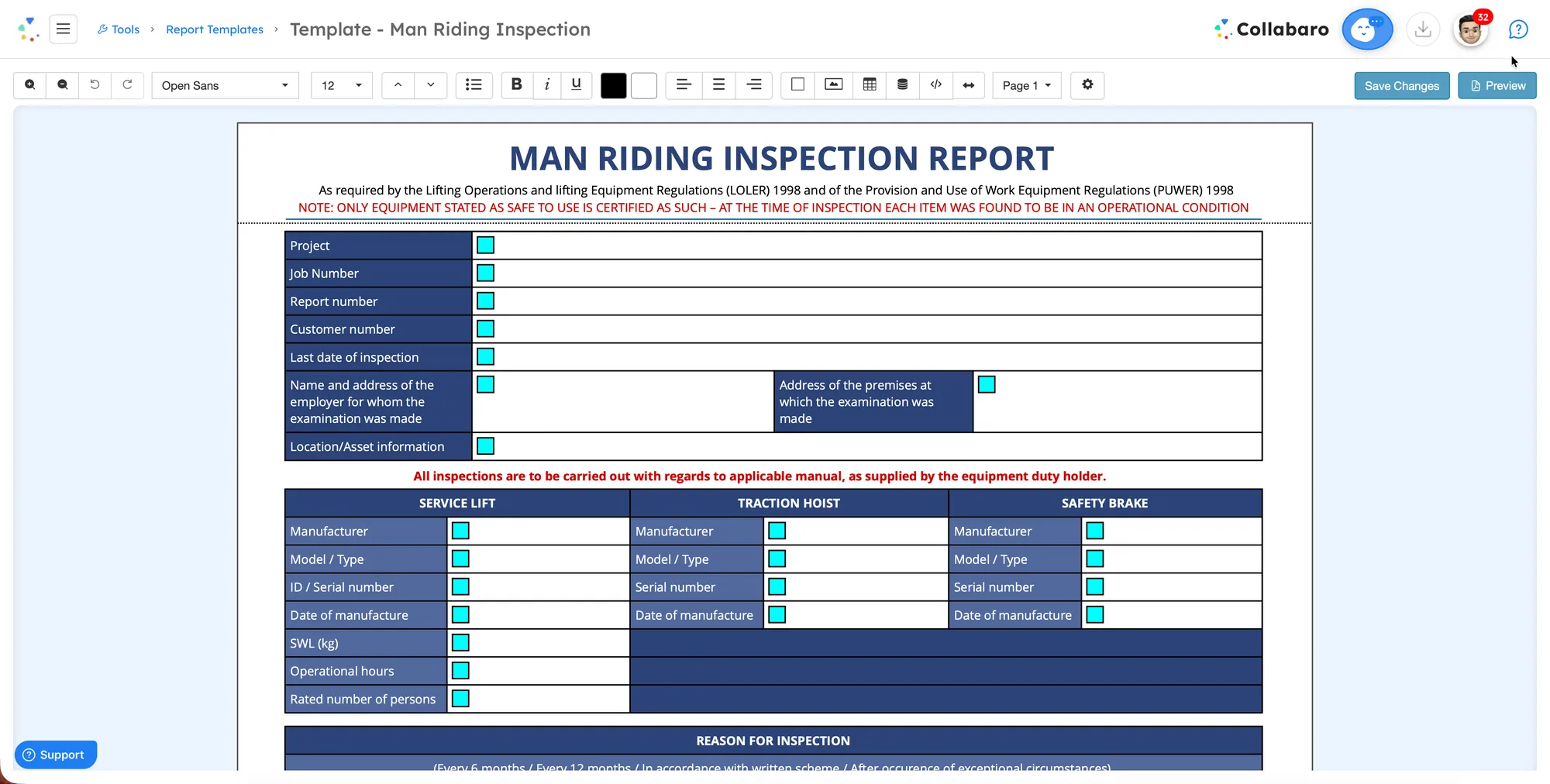The width and height of the screenshot is (1550, 784).
Task: Center align text
Action: 718,85
